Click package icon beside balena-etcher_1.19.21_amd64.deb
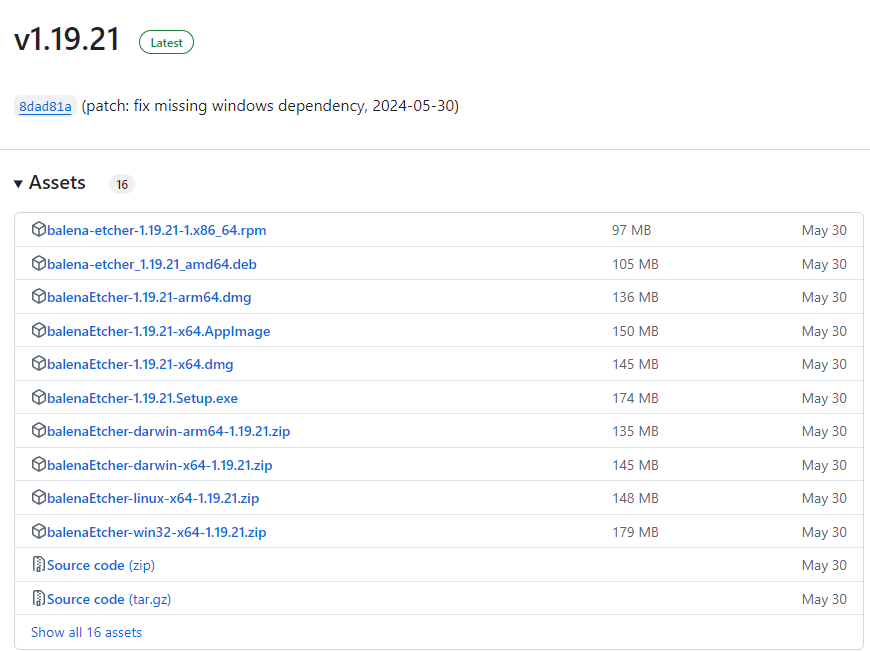 click(x=38, y=263)
